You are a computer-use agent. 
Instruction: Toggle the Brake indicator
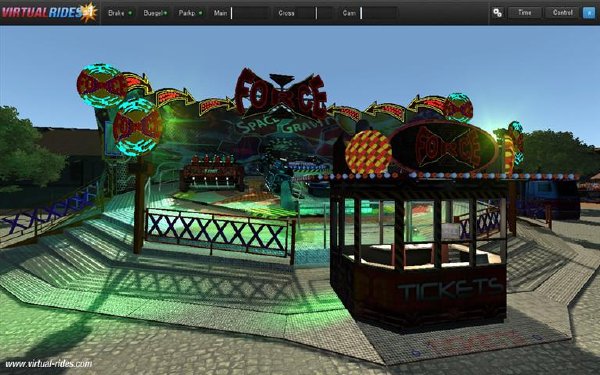(120, 13)
